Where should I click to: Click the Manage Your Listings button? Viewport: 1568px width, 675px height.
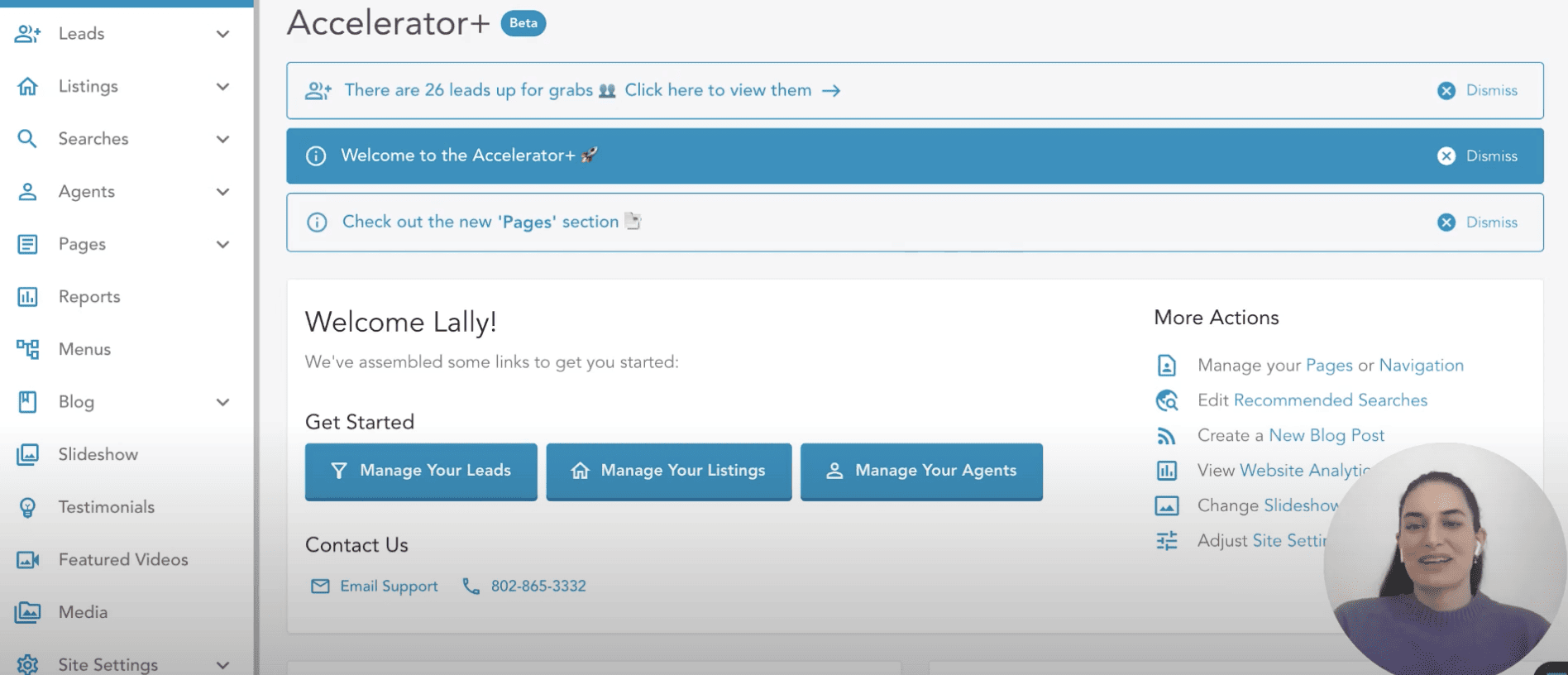(668, 471)
